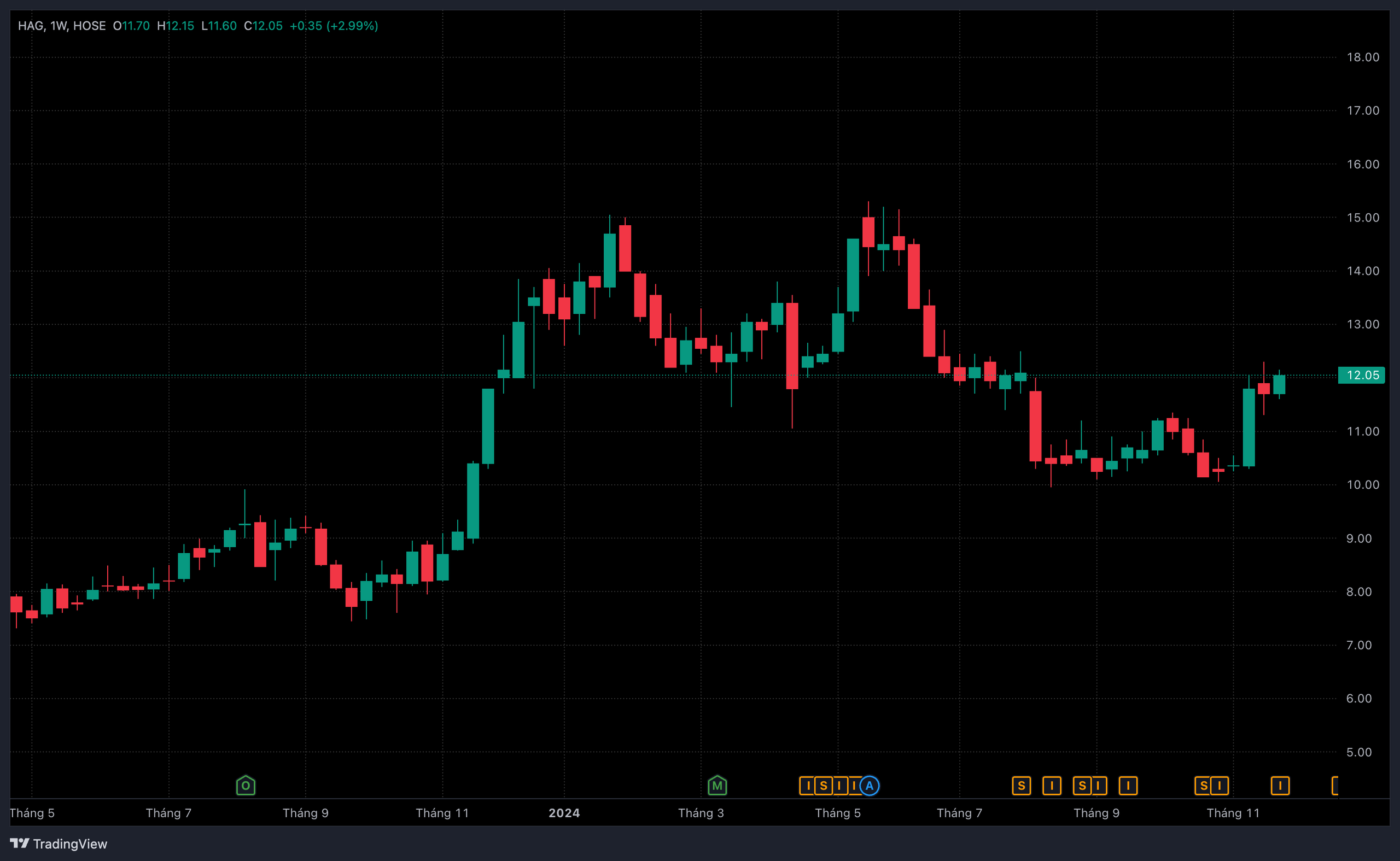
Task: Open the green M event marker
Action: pos(717,785)
